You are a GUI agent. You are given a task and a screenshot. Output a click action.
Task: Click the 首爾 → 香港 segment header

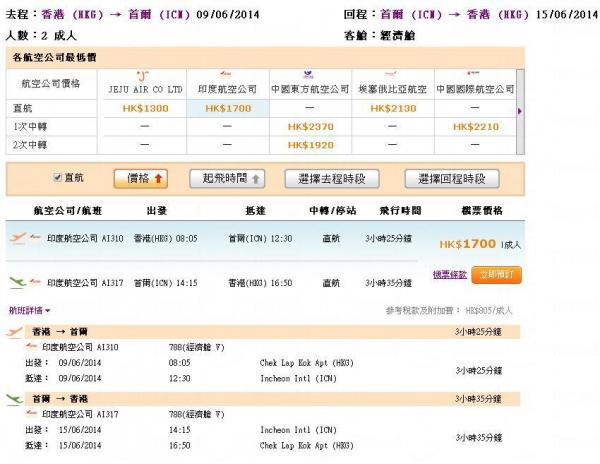click(x=272, y=399)
